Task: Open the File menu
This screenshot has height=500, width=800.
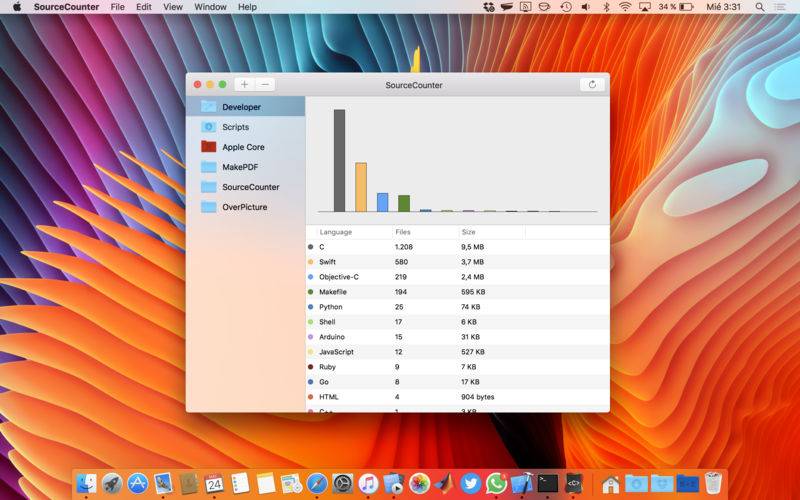Action: pos(117,7)
